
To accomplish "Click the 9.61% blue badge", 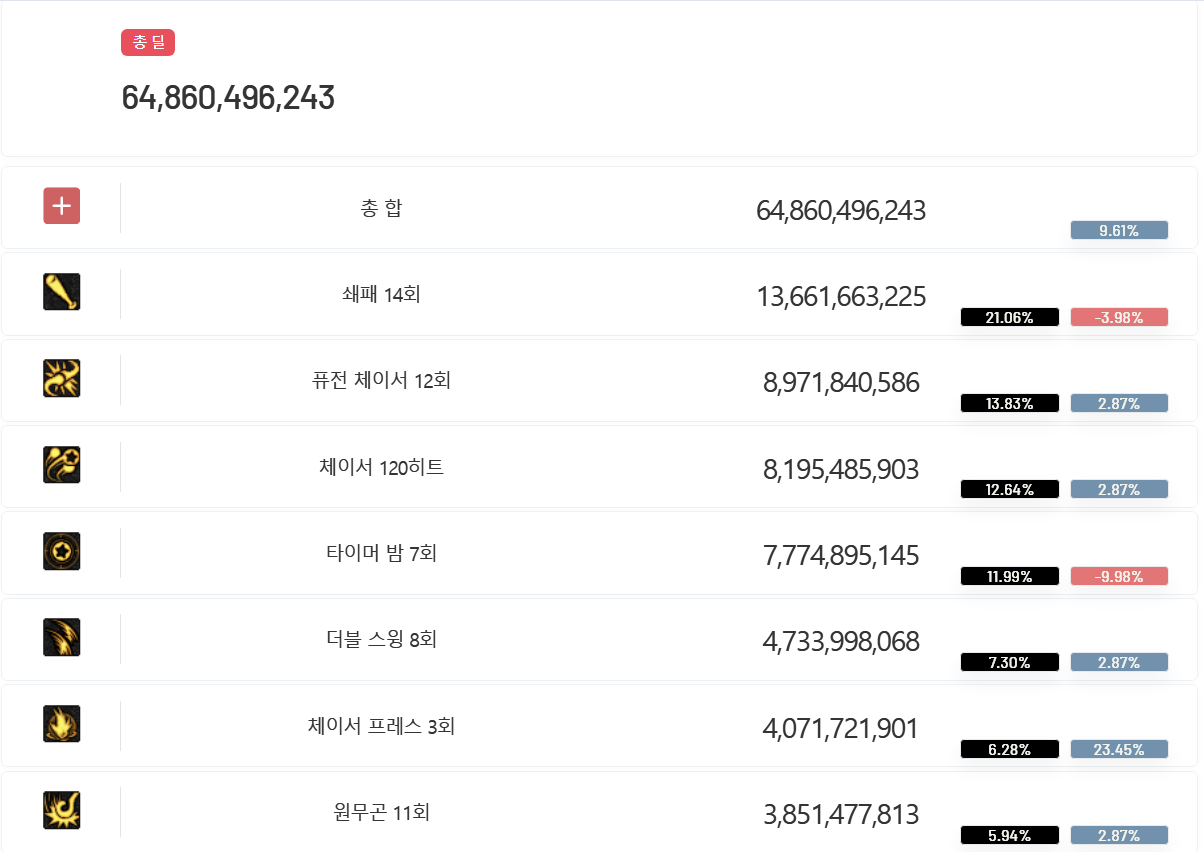I will [x=1119, y=231].
